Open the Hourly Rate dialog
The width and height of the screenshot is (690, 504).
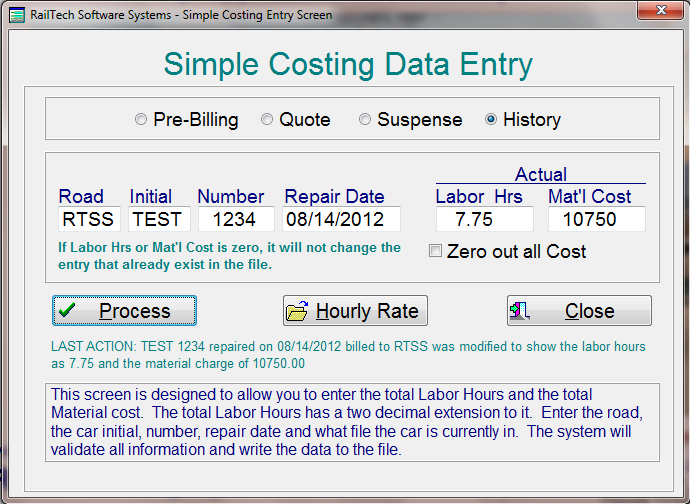[x=355, y=311]
